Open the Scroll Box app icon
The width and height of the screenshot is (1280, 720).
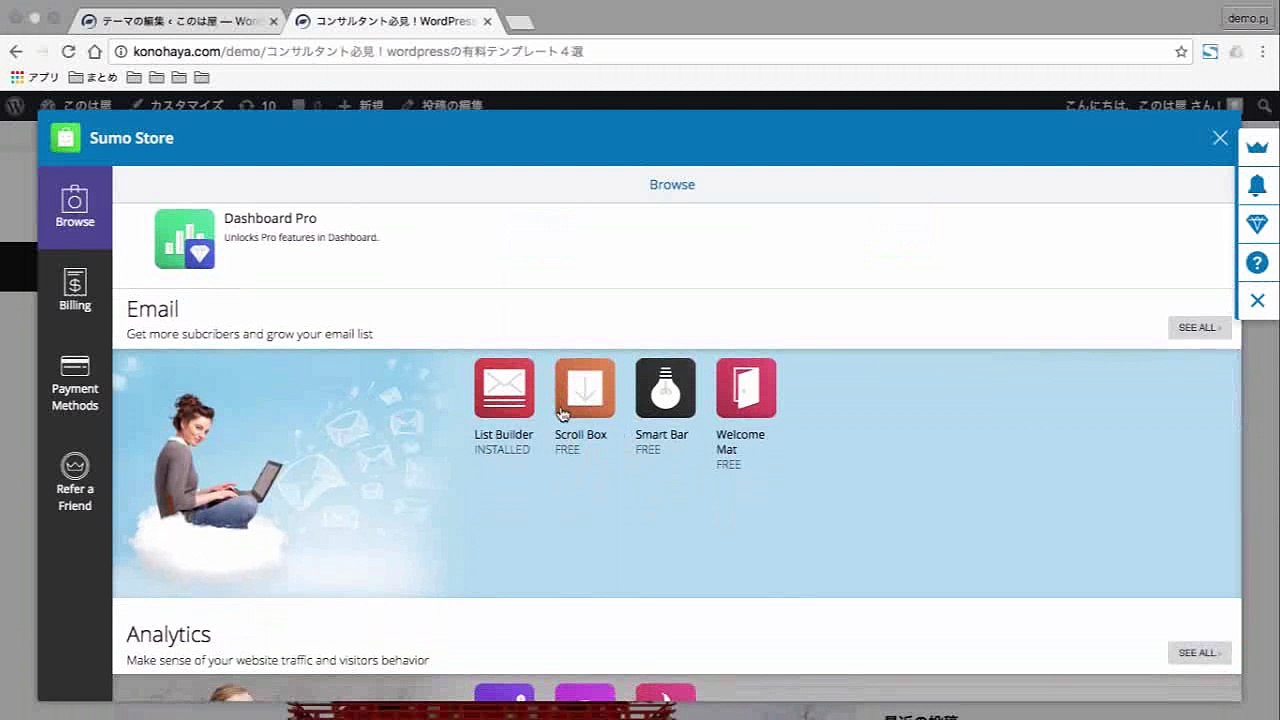(x=585, y=388)
